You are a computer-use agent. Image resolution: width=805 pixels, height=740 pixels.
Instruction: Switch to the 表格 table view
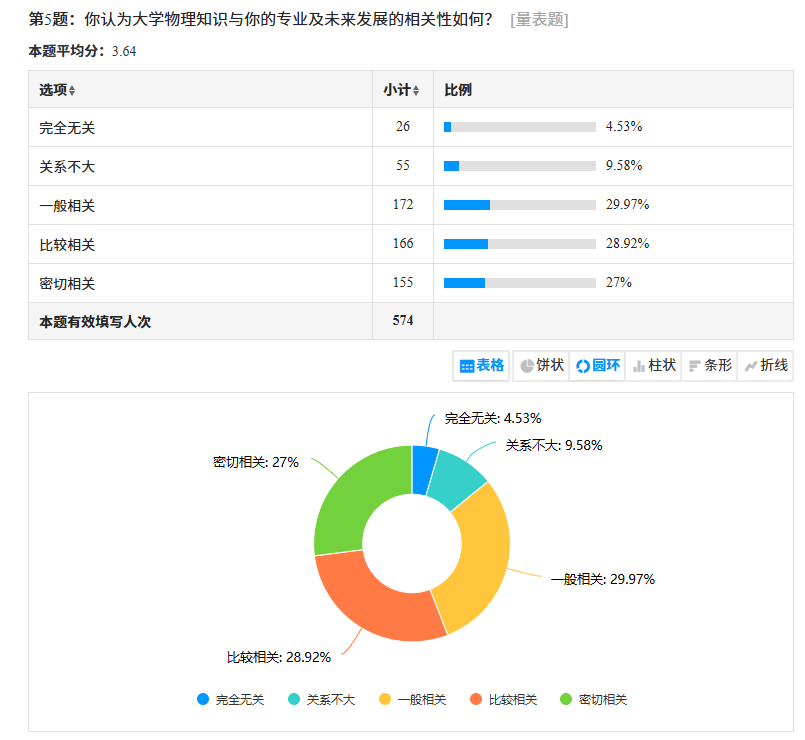pos(481,366)
